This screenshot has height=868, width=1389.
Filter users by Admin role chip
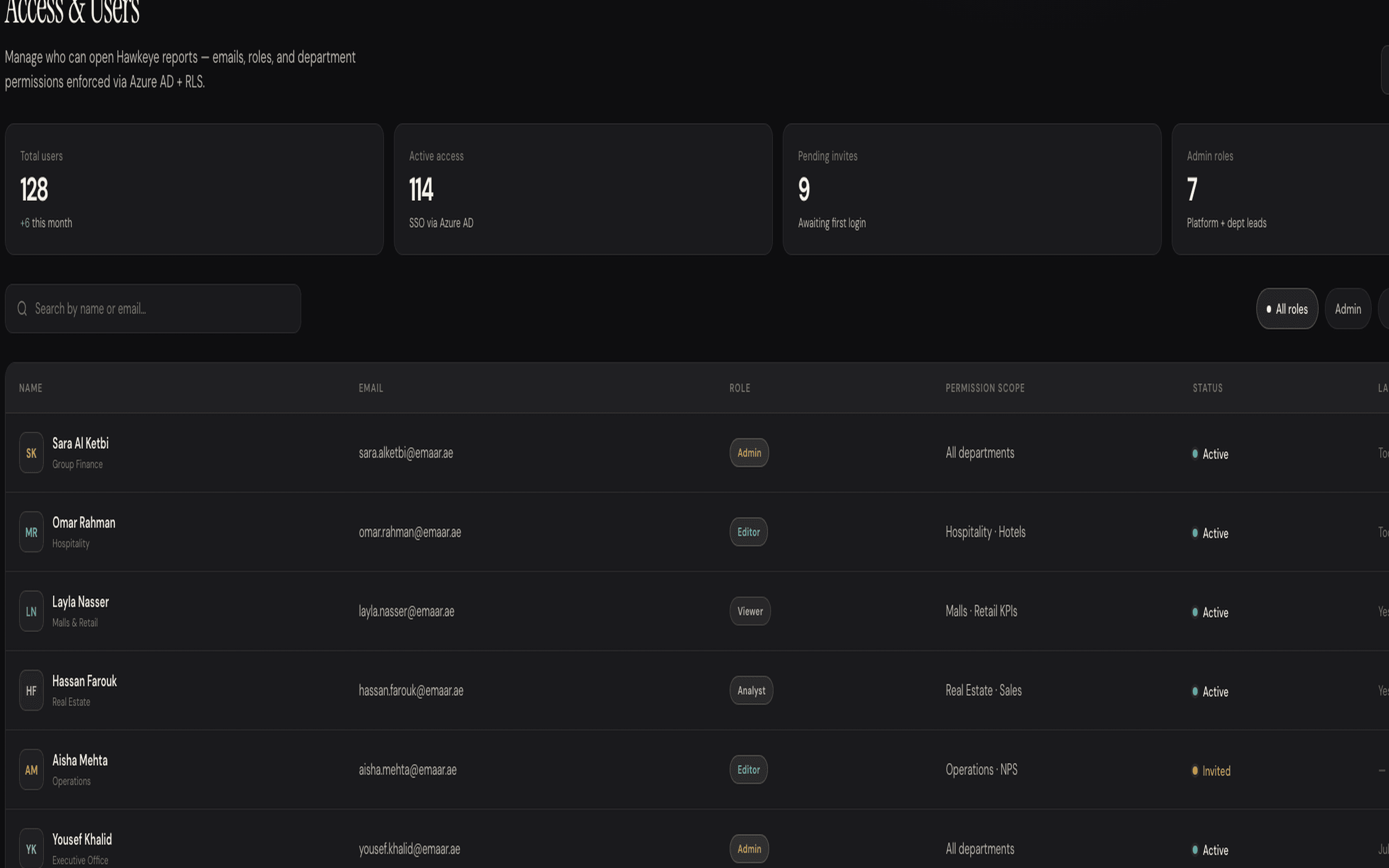[1348, 309]
